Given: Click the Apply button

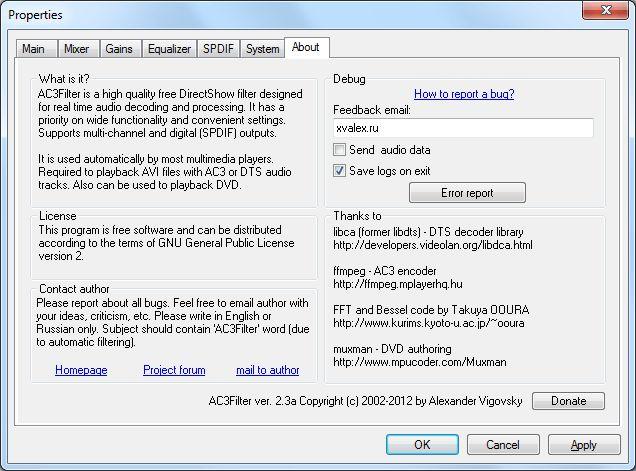Looking at the screenshot, I should (584, 445).
